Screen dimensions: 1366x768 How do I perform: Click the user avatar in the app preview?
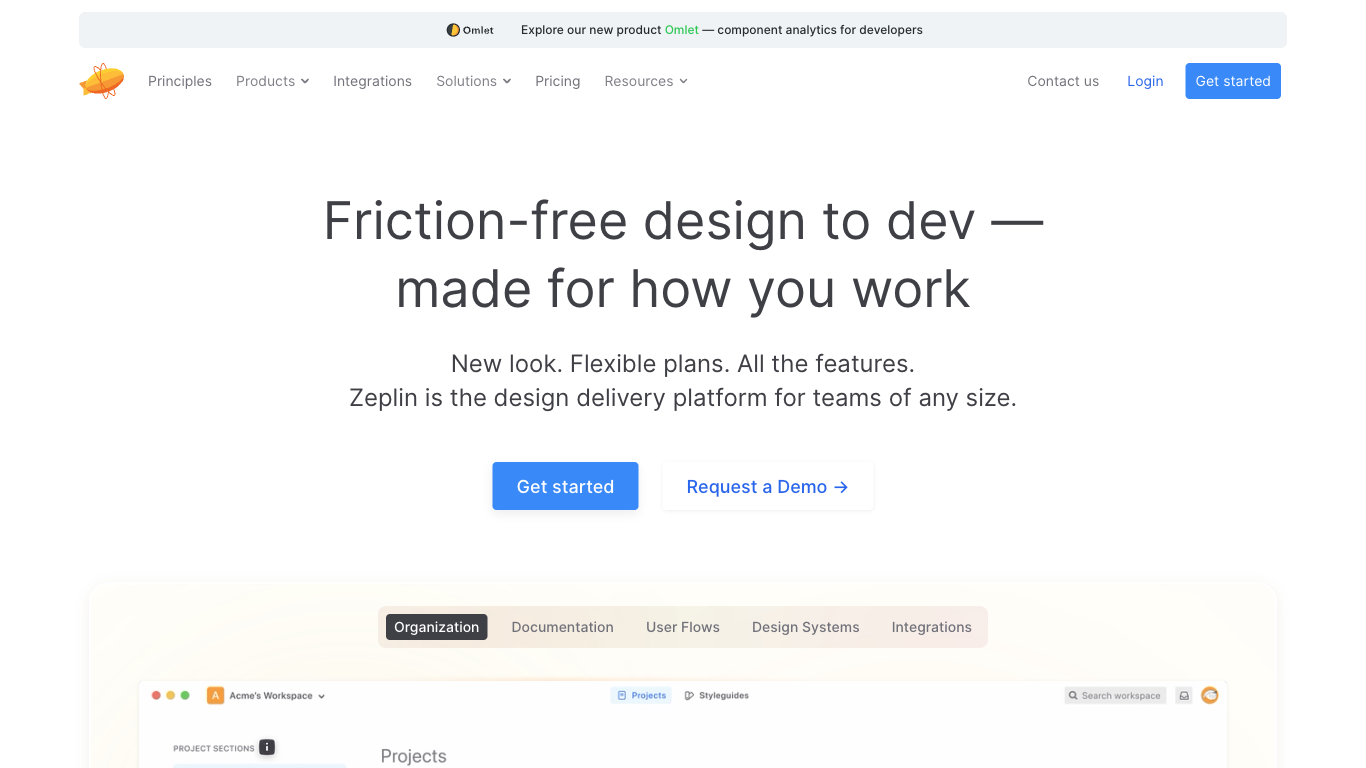(1210, 695)
